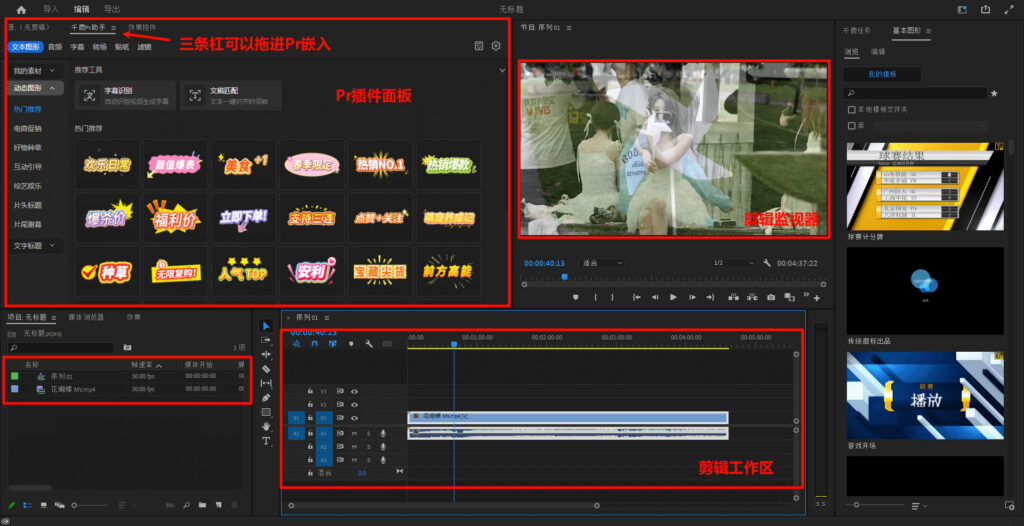Viewport: 1024px width, 526px height.
Task: Click the plugin panel save/archive icon
Action: [479, 46]
